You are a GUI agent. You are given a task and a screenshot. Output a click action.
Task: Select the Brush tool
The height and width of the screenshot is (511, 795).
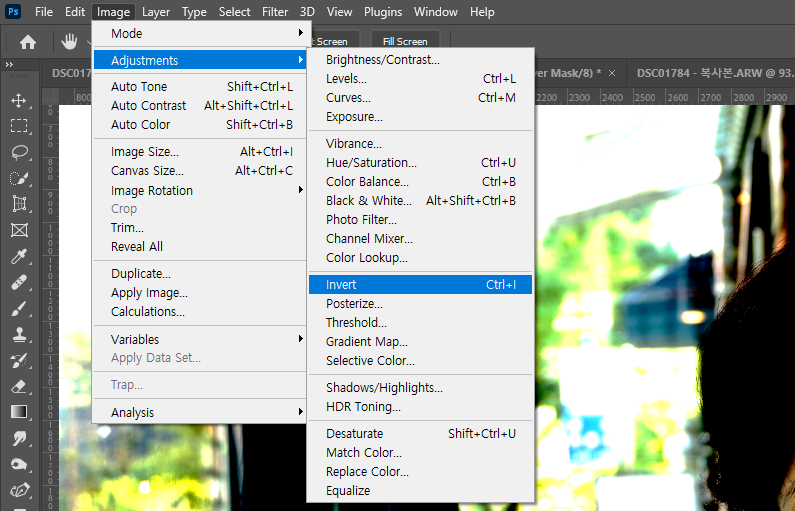point(19,308)
